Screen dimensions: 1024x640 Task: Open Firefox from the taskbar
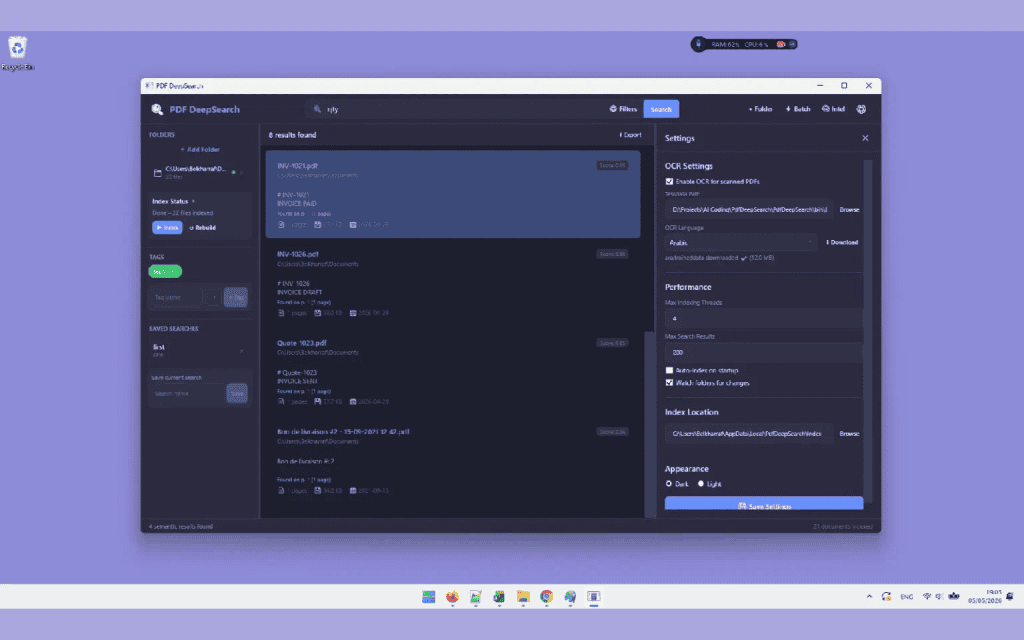coord(452,596)
